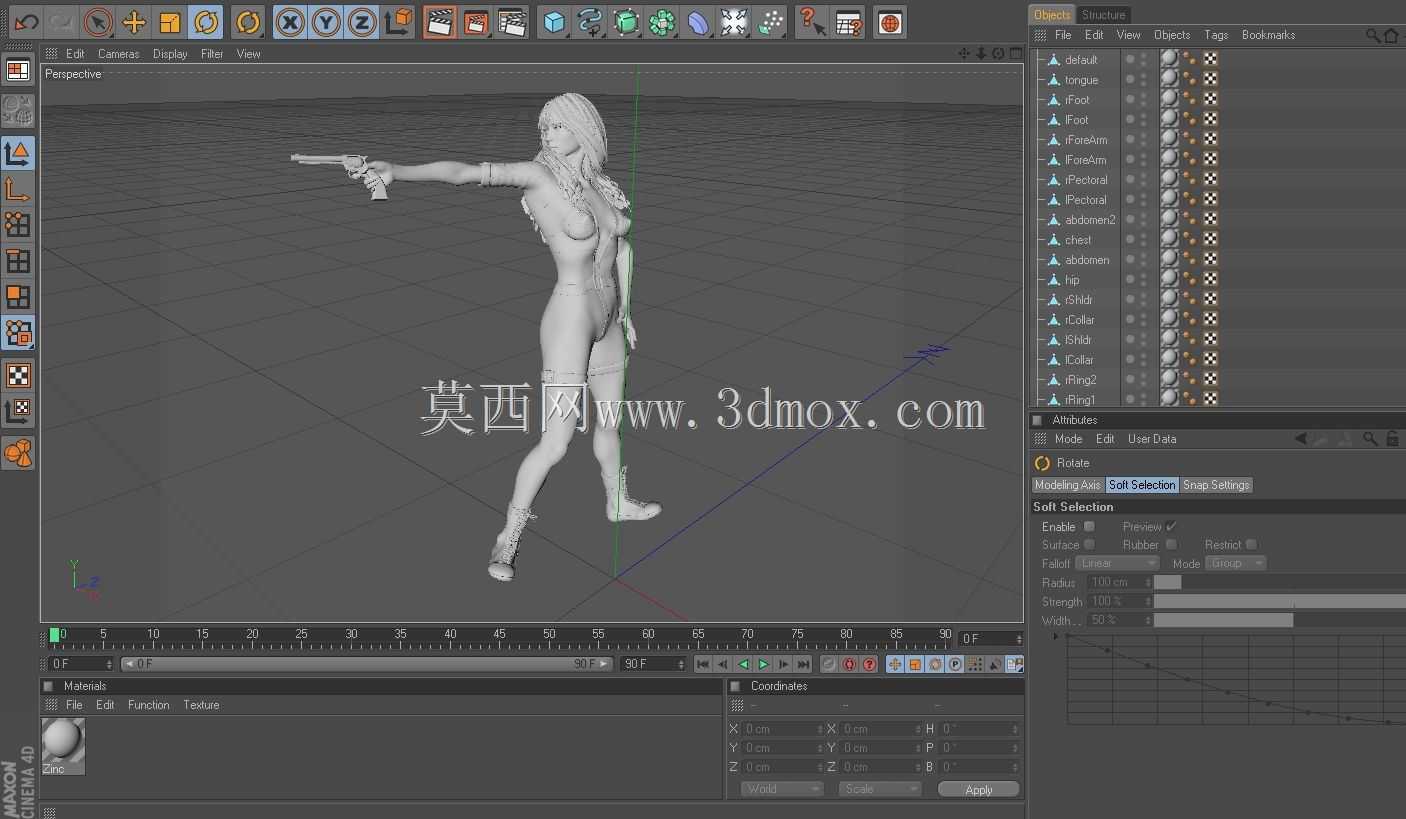
Task: Switch to Model mode in left palette
Action: (18, 153)
